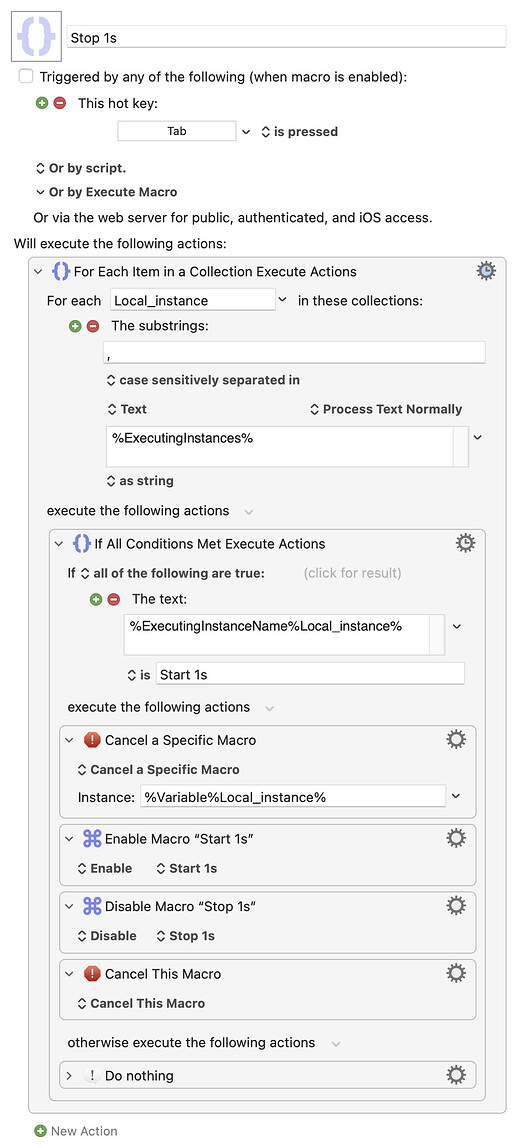Expand the Do nothing action

point(70,1076)
